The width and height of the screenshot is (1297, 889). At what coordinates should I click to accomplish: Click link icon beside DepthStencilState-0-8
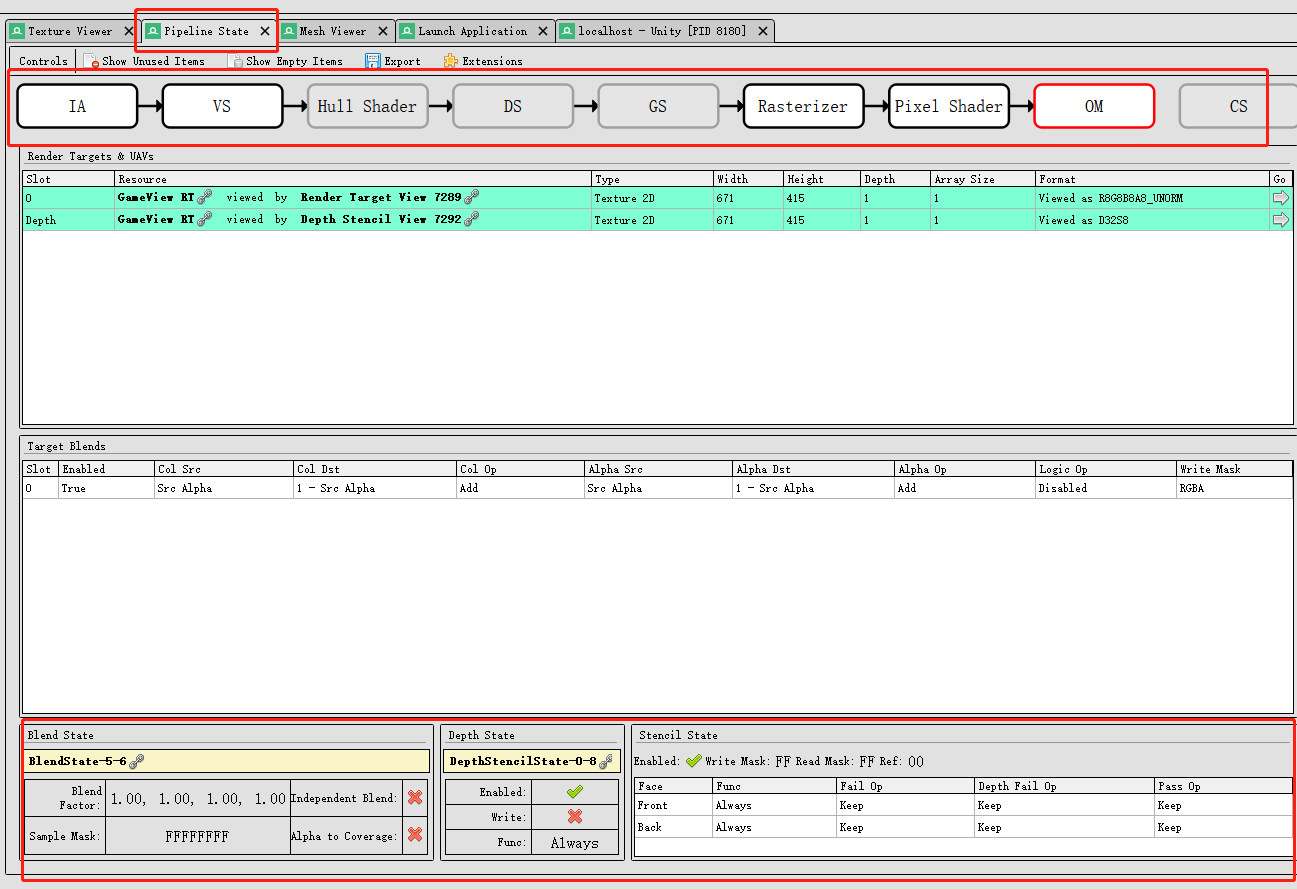pyautogui.click(x=606, y=761)
